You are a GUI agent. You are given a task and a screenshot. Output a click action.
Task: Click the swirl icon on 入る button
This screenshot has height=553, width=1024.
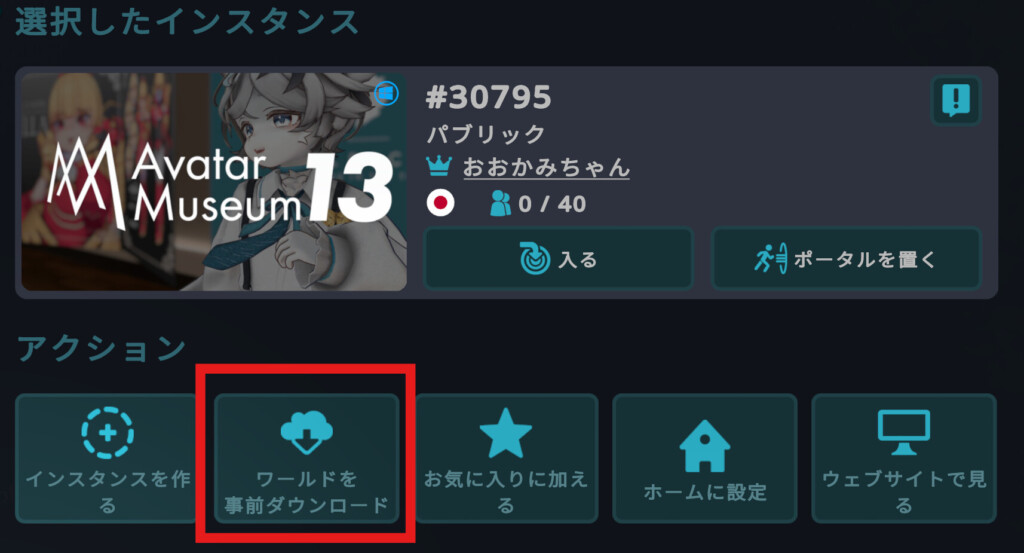click(x=535, y=259)
